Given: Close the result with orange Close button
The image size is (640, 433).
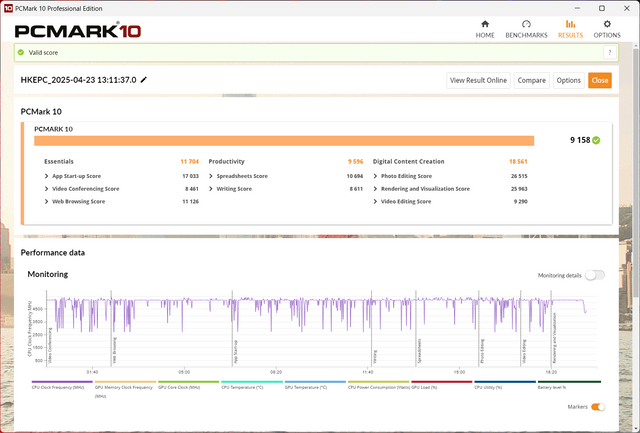Looking at the screenshot, I should coord(600,80).
